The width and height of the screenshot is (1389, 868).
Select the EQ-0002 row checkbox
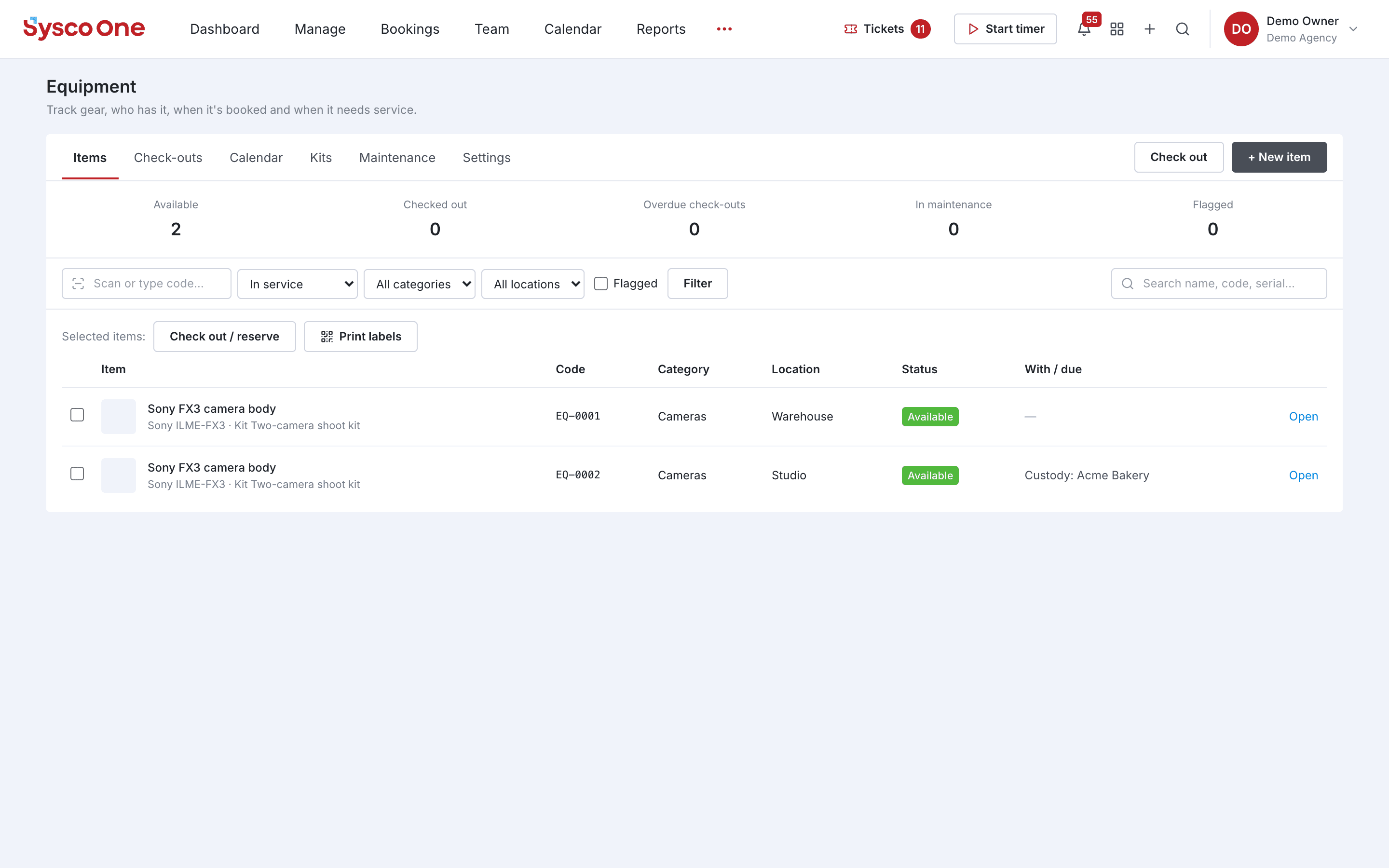click(x=77, y=474)
